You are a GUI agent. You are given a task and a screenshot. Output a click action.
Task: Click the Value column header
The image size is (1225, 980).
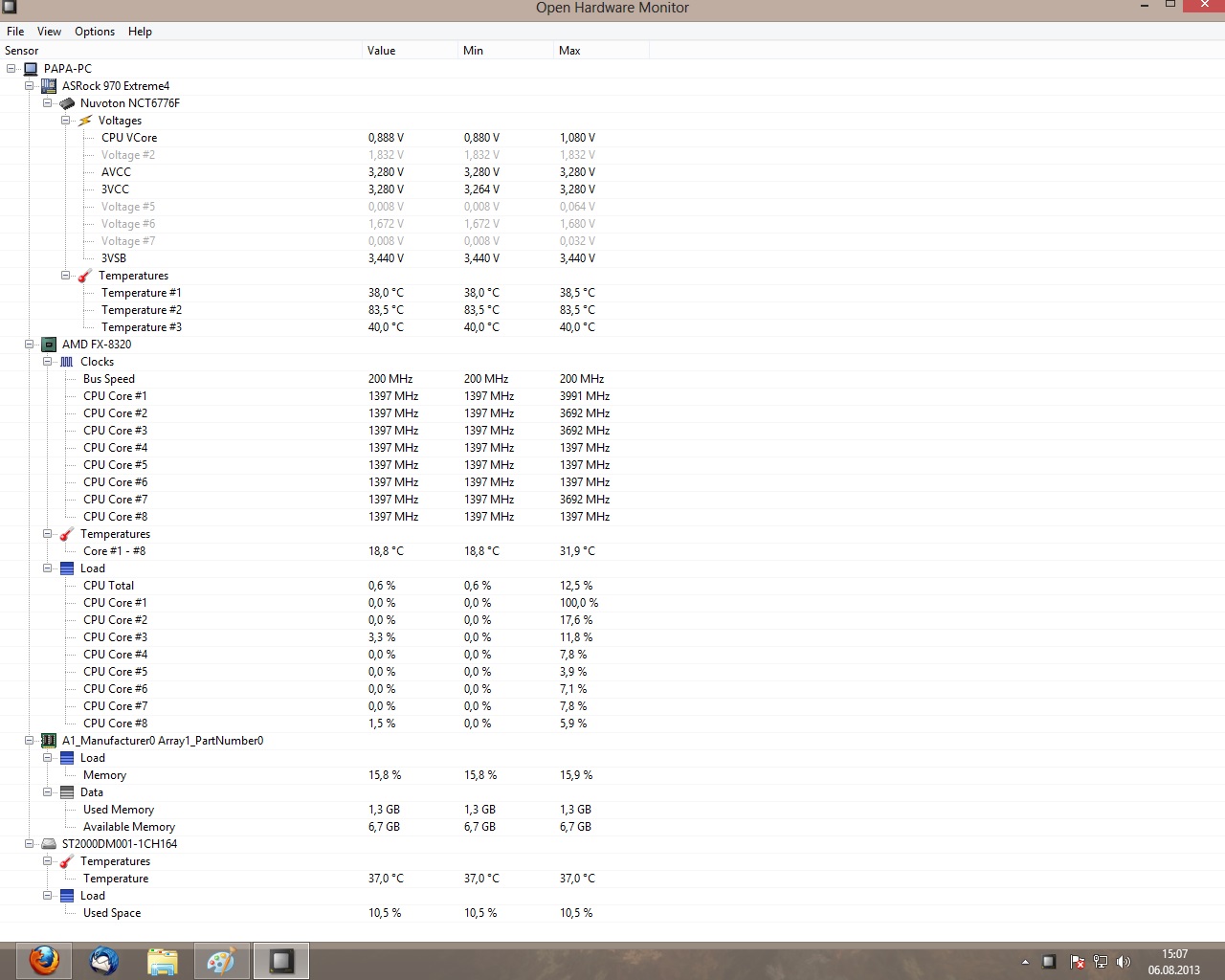[412, 51]
